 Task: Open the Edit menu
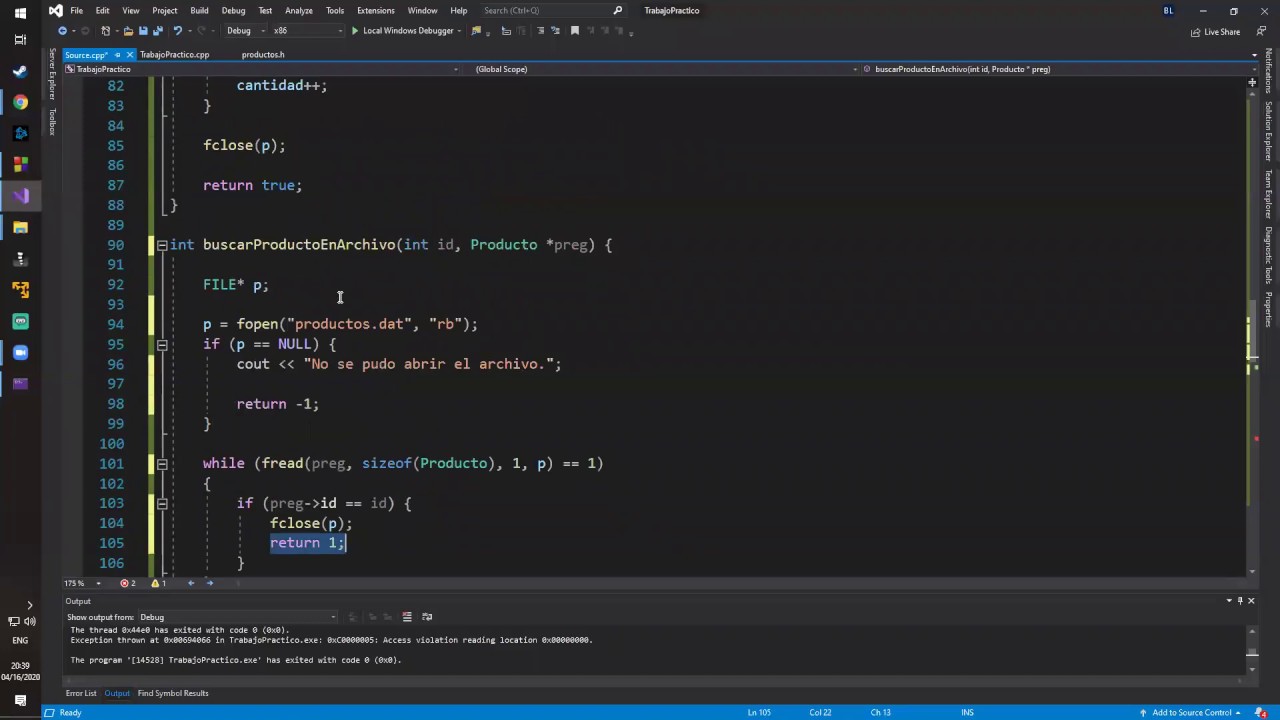(103, 10)
